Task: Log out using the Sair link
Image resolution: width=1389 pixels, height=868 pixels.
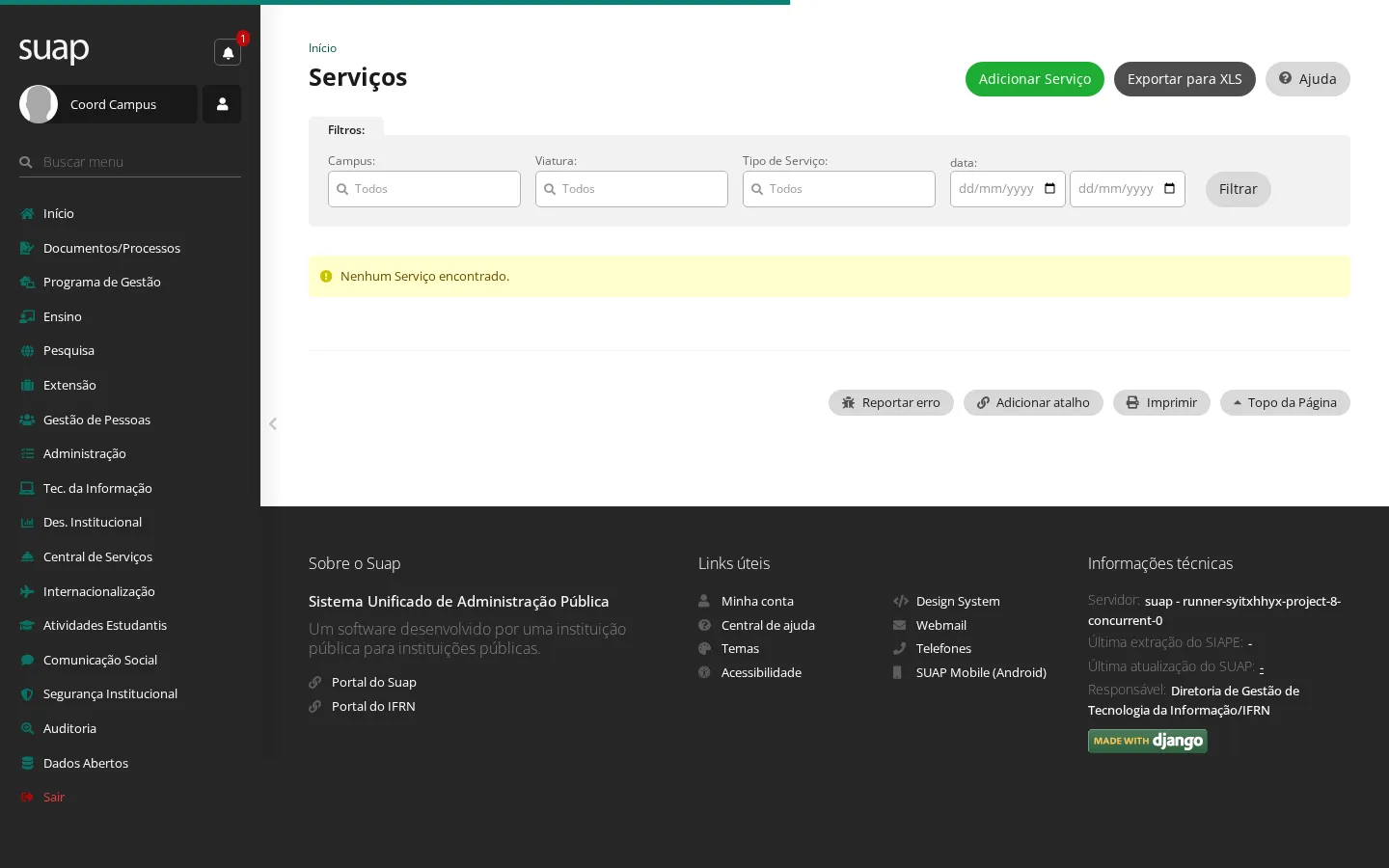Action: point(130,797)
